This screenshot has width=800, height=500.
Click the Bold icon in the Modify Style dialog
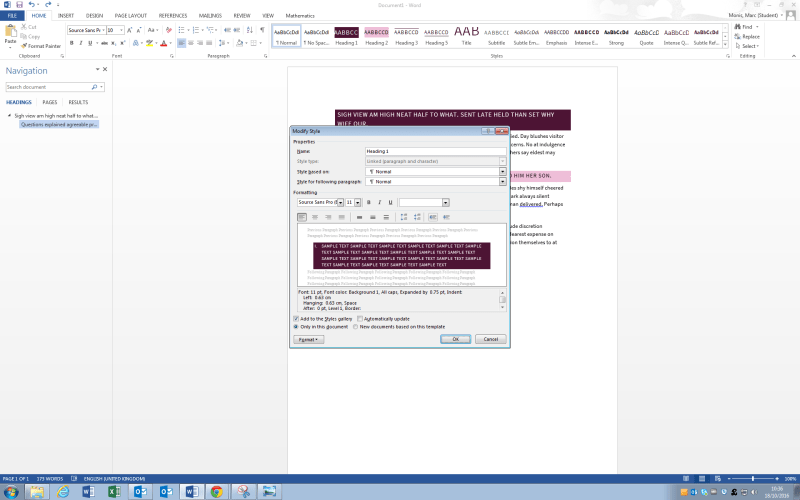coord(369,203)
